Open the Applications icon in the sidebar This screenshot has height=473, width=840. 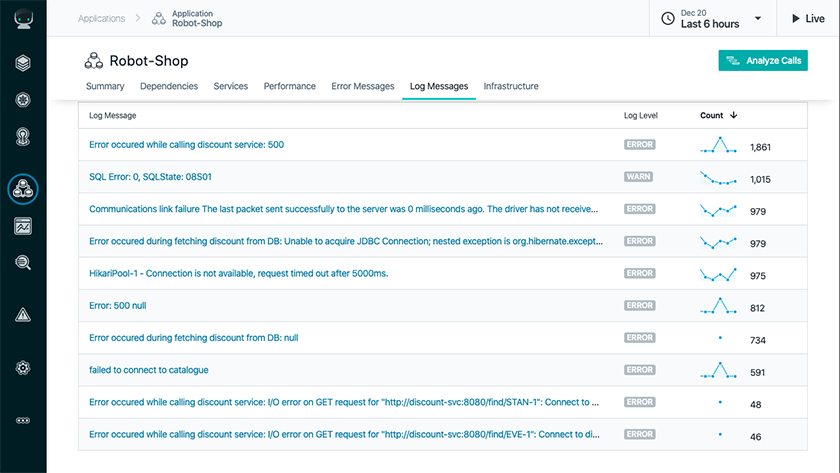pyautogui.click(x=23, y=189)
